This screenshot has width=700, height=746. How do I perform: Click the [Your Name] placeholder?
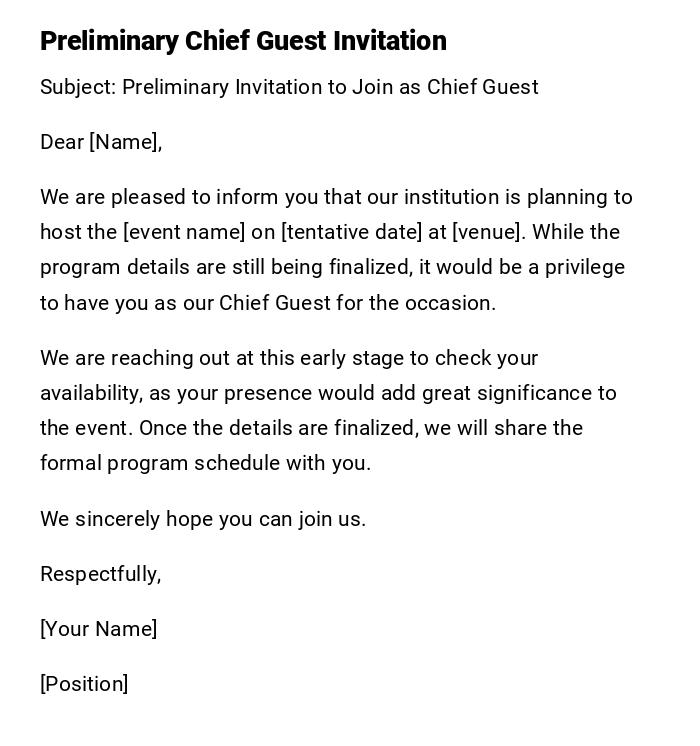point(98,629)
